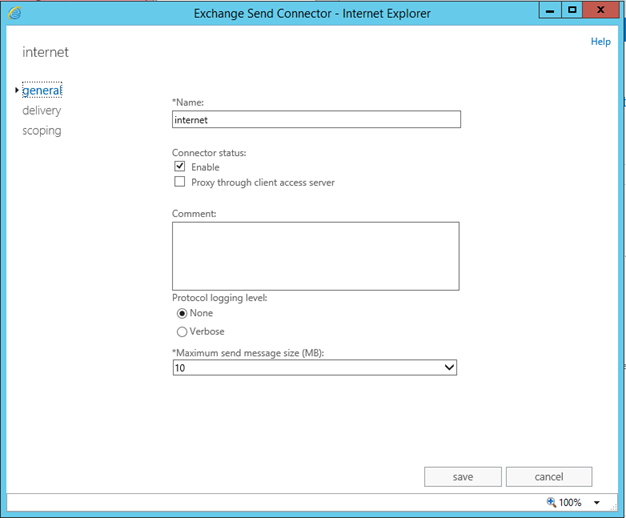Click inside the Comment text area
The height and width of the screenshot is (518, 626).
[316, 256]
